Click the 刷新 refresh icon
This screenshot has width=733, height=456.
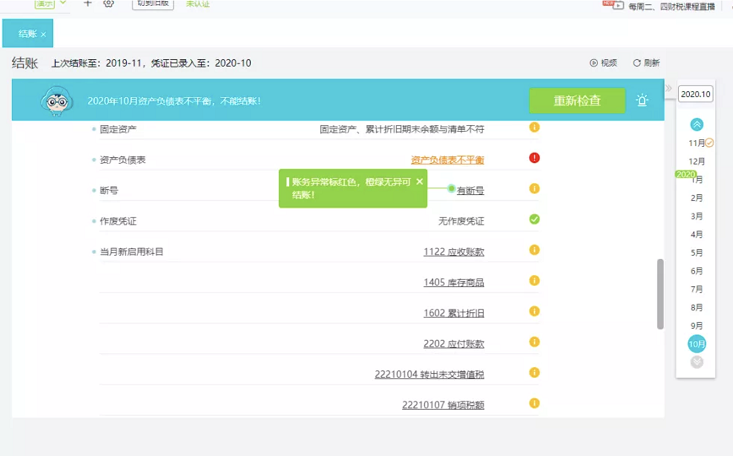(x=637, y=62)
